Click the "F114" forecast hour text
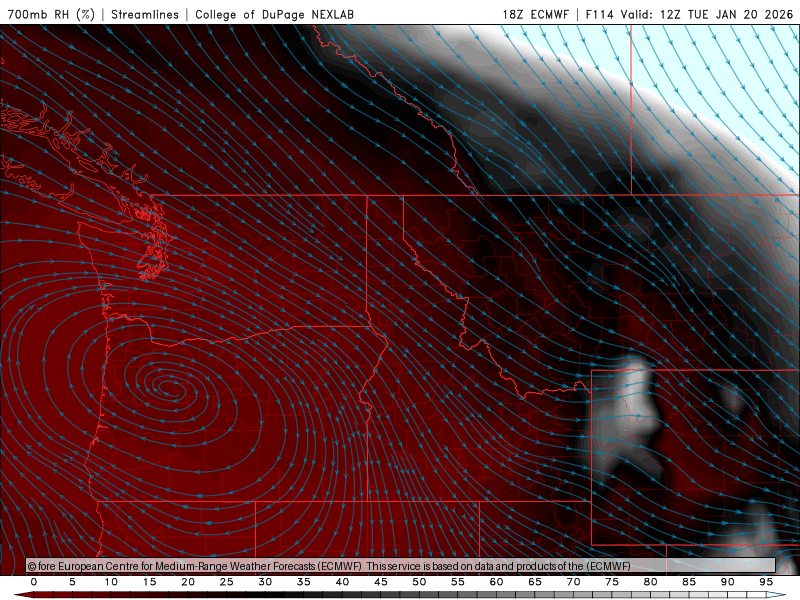The image size is (800, 600). tap(599, 14)
